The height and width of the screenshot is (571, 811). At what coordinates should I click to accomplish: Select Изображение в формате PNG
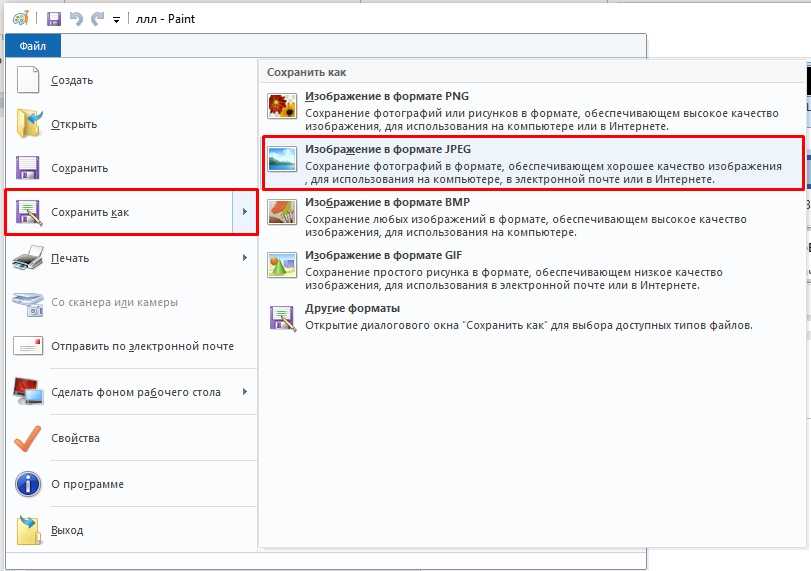533,110
